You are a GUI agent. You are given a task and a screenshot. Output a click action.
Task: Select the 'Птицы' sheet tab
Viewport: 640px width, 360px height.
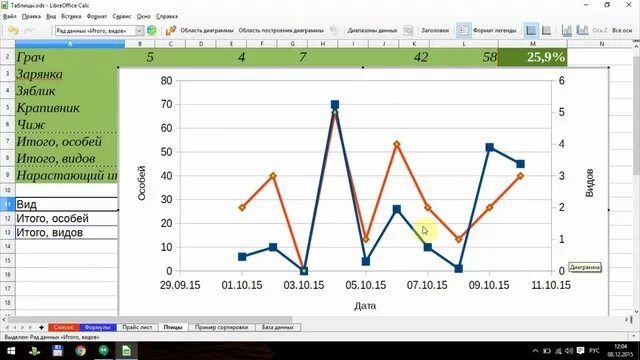(173, 327)
